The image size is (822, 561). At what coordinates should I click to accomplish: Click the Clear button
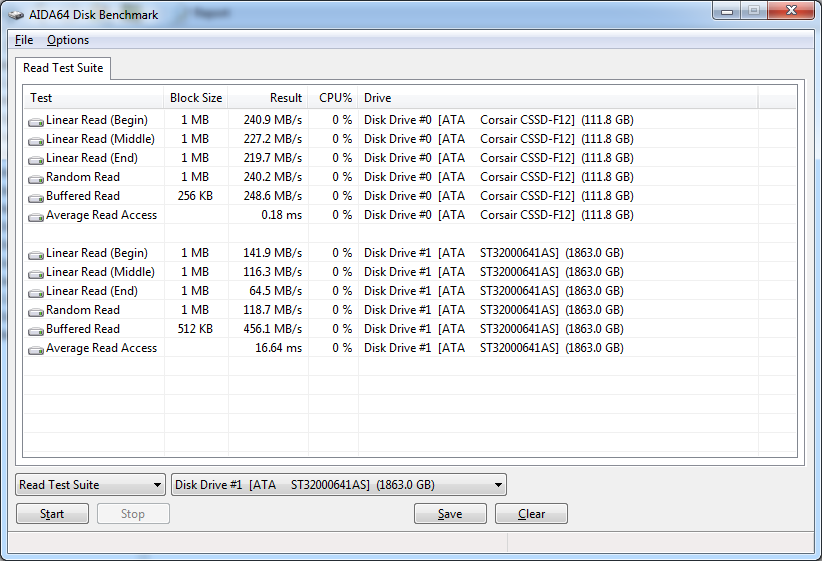(x=531, y=514)
